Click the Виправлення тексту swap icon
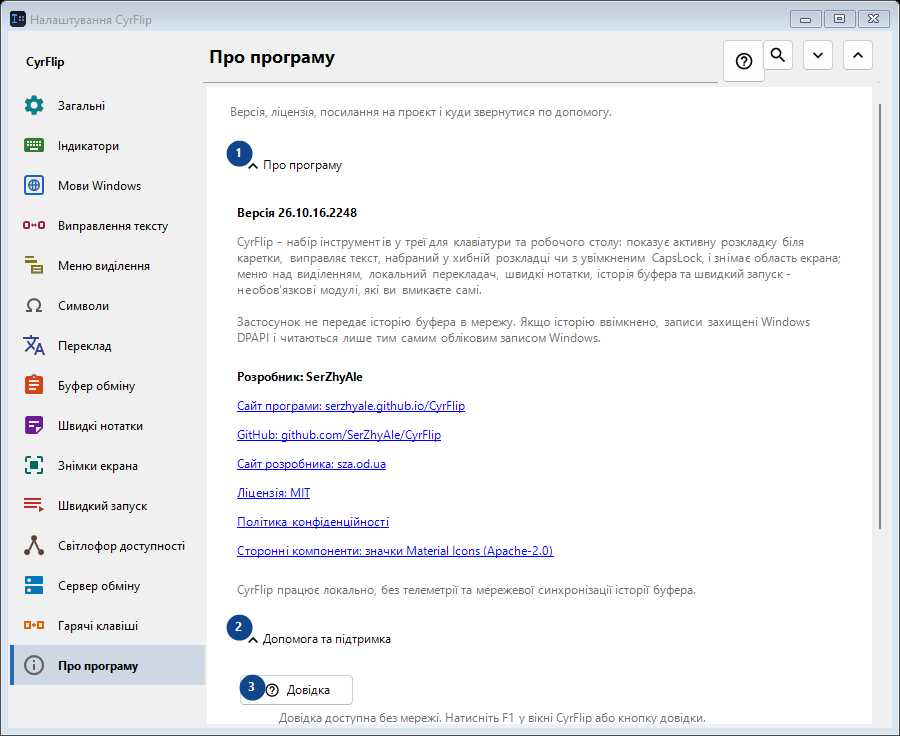This screenshot has width=900, height=736. click(x=34, y=226)
